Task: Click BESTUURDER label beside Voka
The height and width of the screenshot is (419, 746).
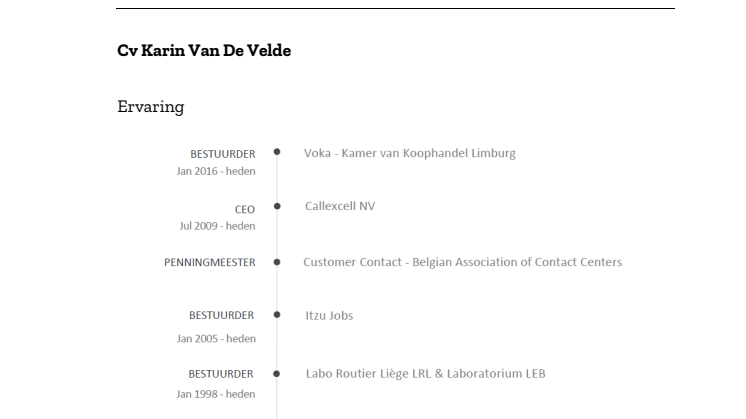Action: (223, 154)
